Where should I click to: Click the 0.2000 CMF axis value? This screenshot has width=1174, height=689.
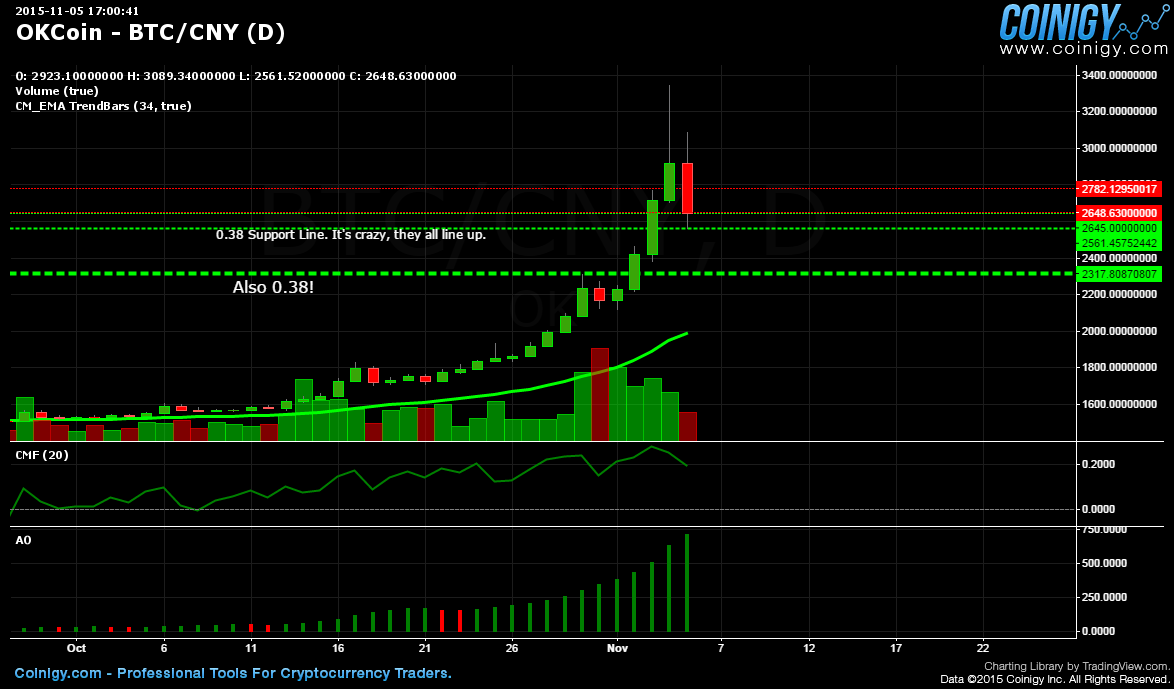point(1098,464)
